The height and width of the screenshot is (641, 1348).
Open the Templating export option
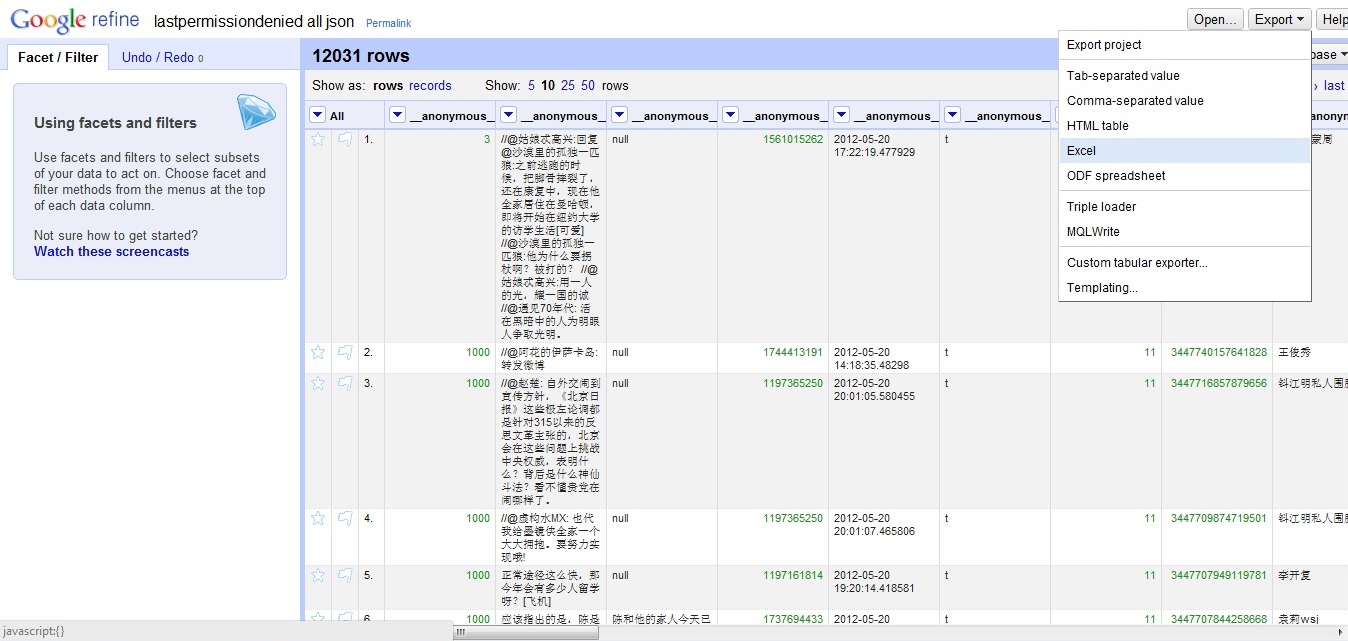(1185, 288)
